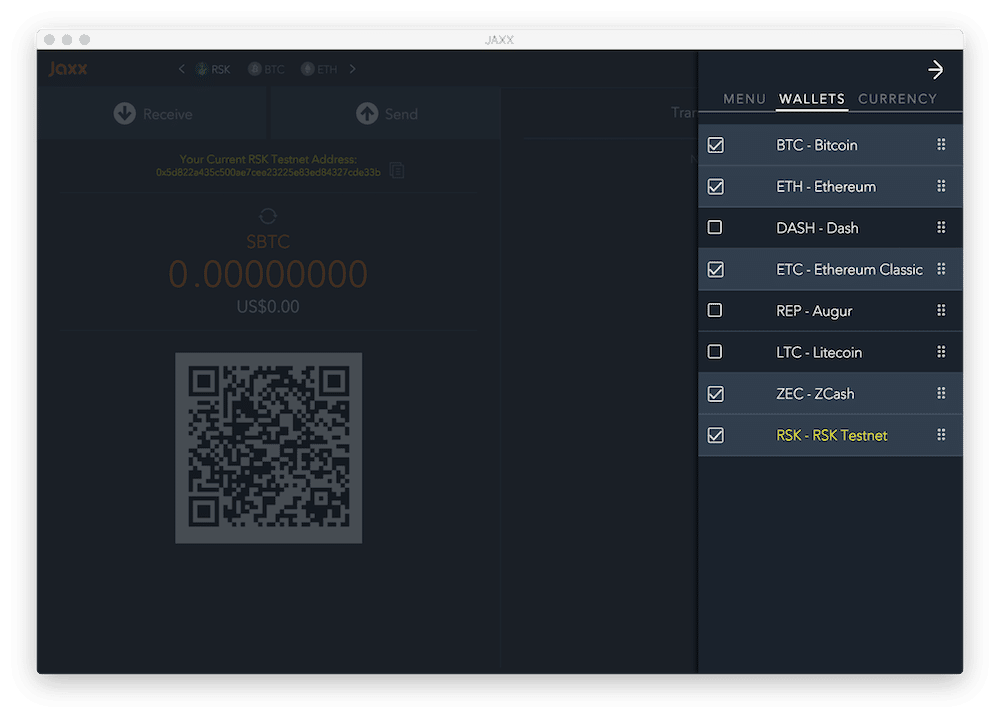This screenshot has height=718, width=1000.
Task: Click the US$0.00 fiat value
Action: coord(268,307)
